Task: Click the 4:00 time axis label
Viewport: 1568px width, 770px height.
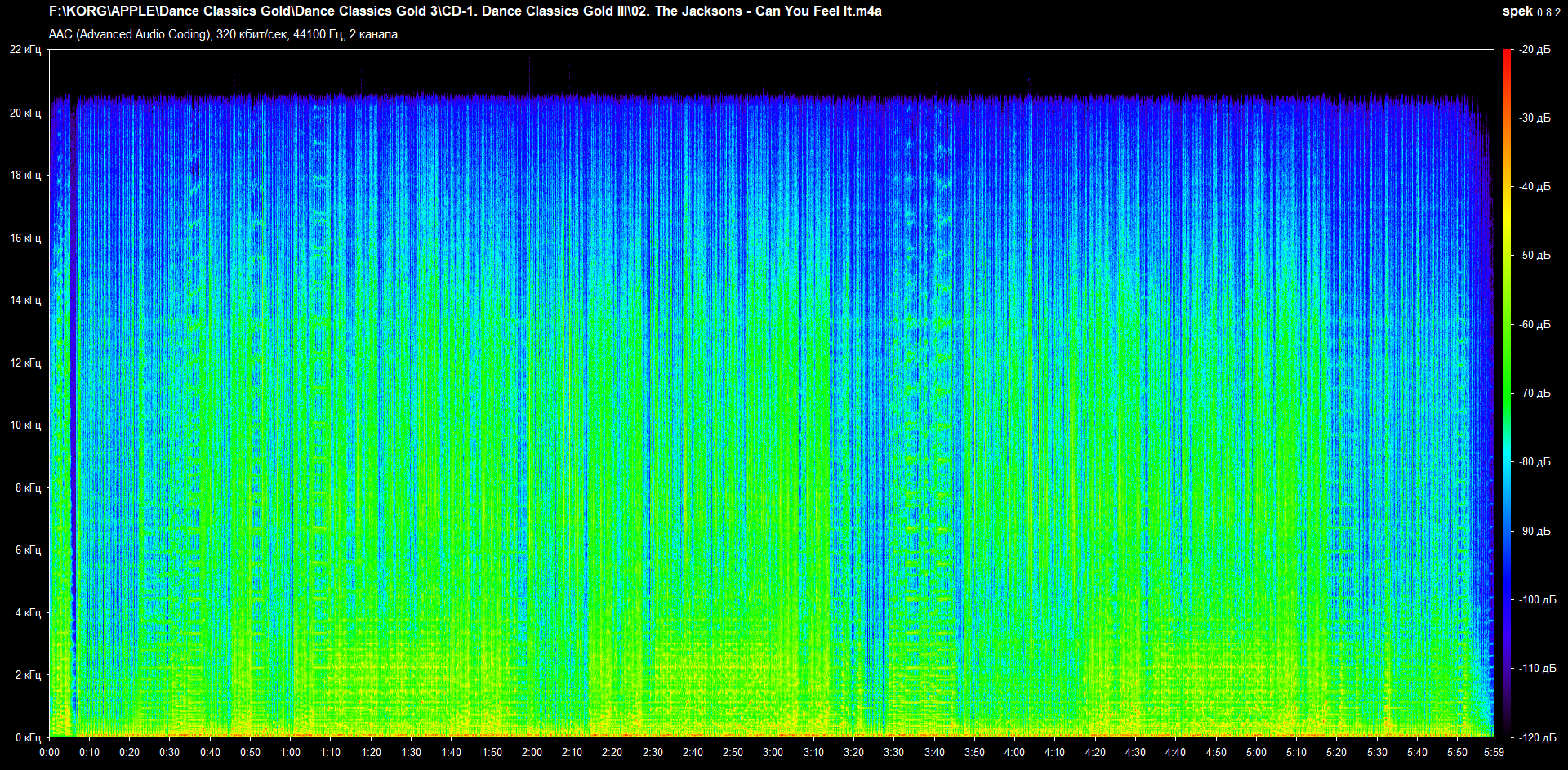Action: pyautogui.click(x=1015, y=752)
